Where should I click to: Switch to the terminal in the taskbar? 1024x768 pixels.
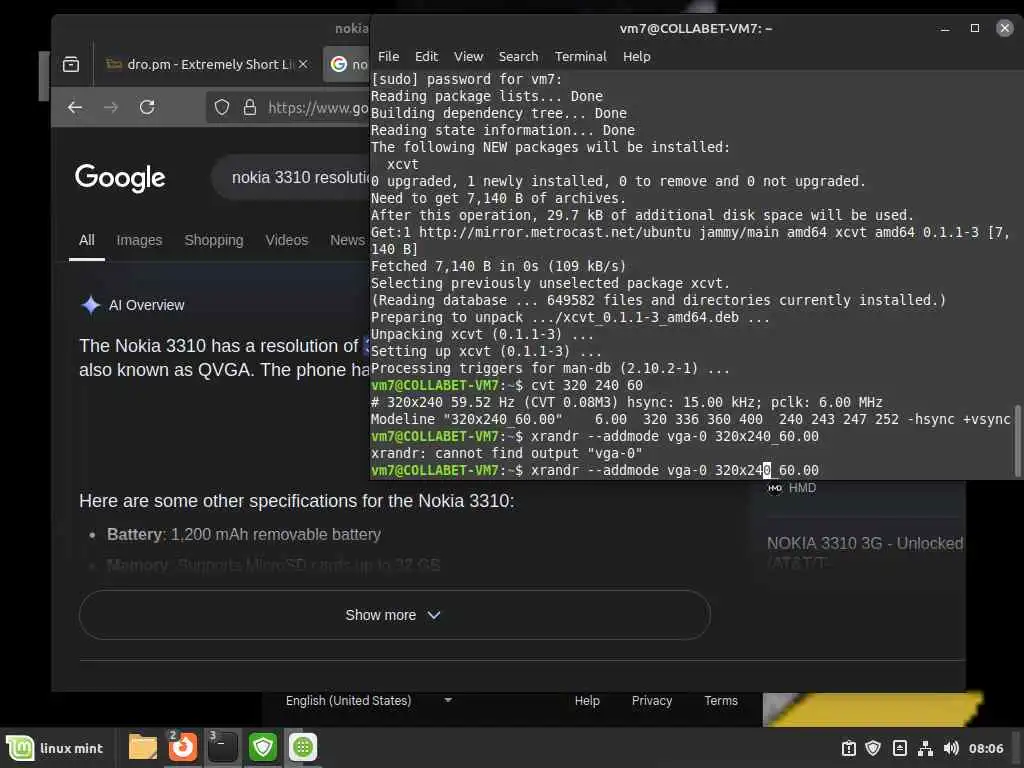(223, 747)
